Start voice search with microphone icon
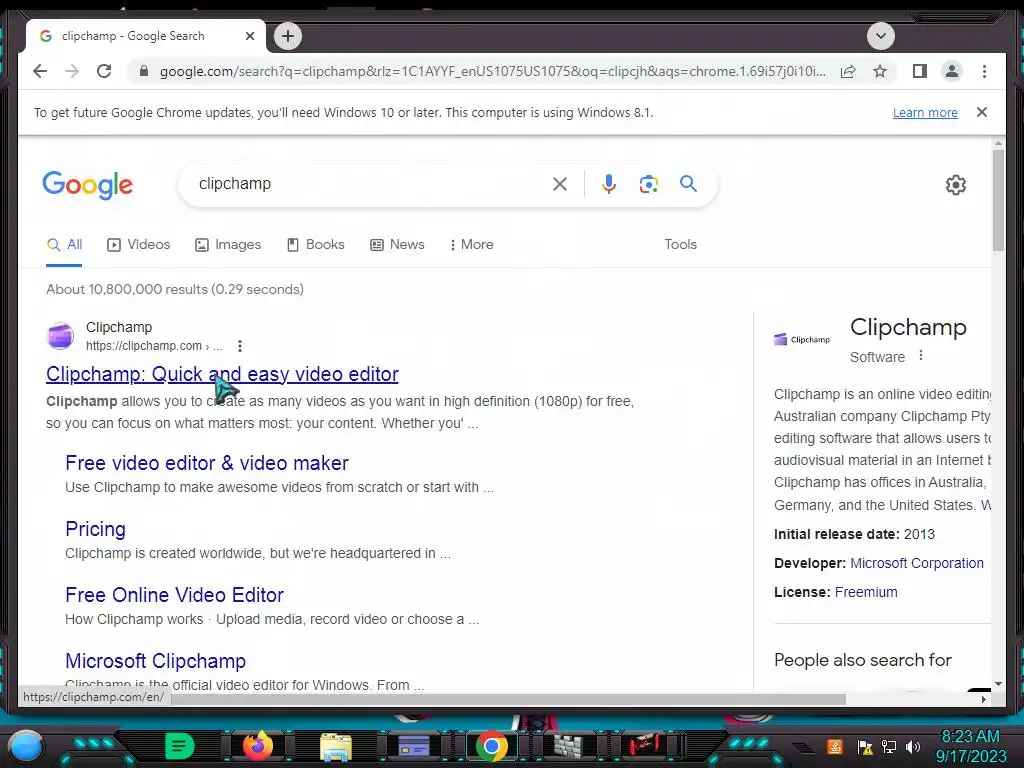Viewport: 1024px width, 768px height. [609, 184]
